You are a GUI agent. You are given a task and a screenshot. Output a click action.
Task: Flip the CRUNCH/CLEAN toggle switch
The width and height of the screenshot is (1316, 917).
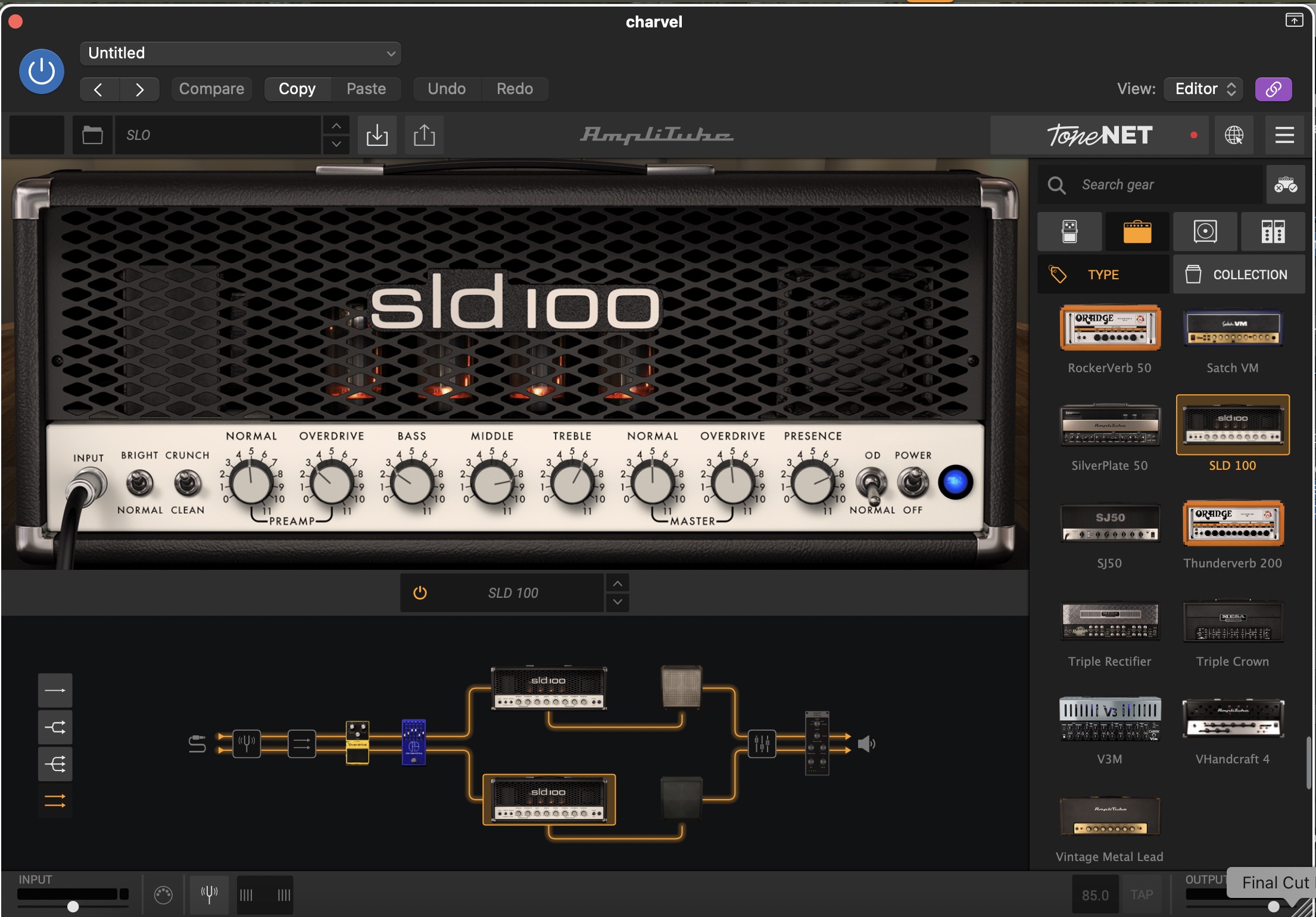[187, 483]
